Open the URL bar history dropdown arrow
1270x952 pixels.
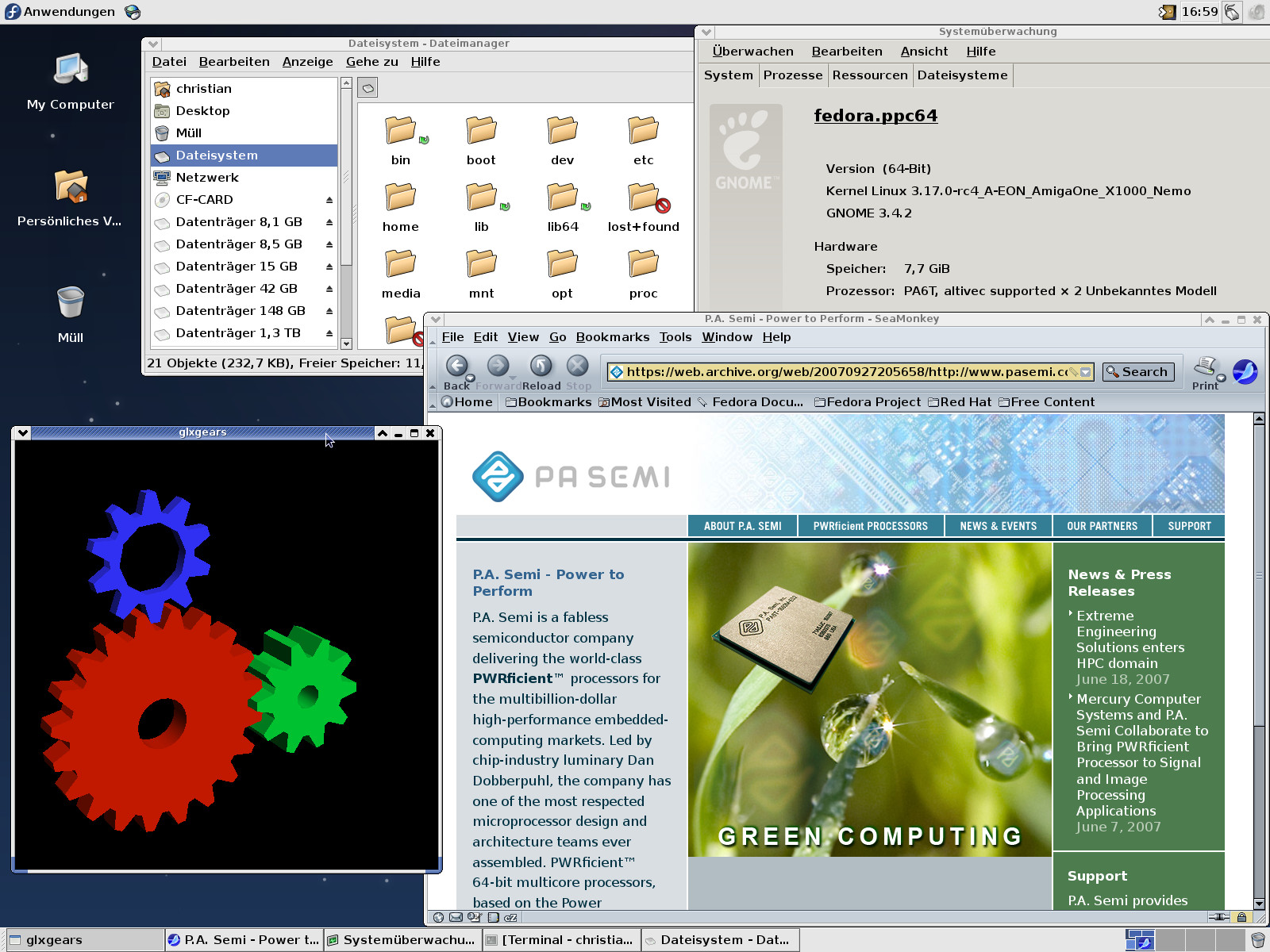pyautogui.click(x=1086, y=372)
